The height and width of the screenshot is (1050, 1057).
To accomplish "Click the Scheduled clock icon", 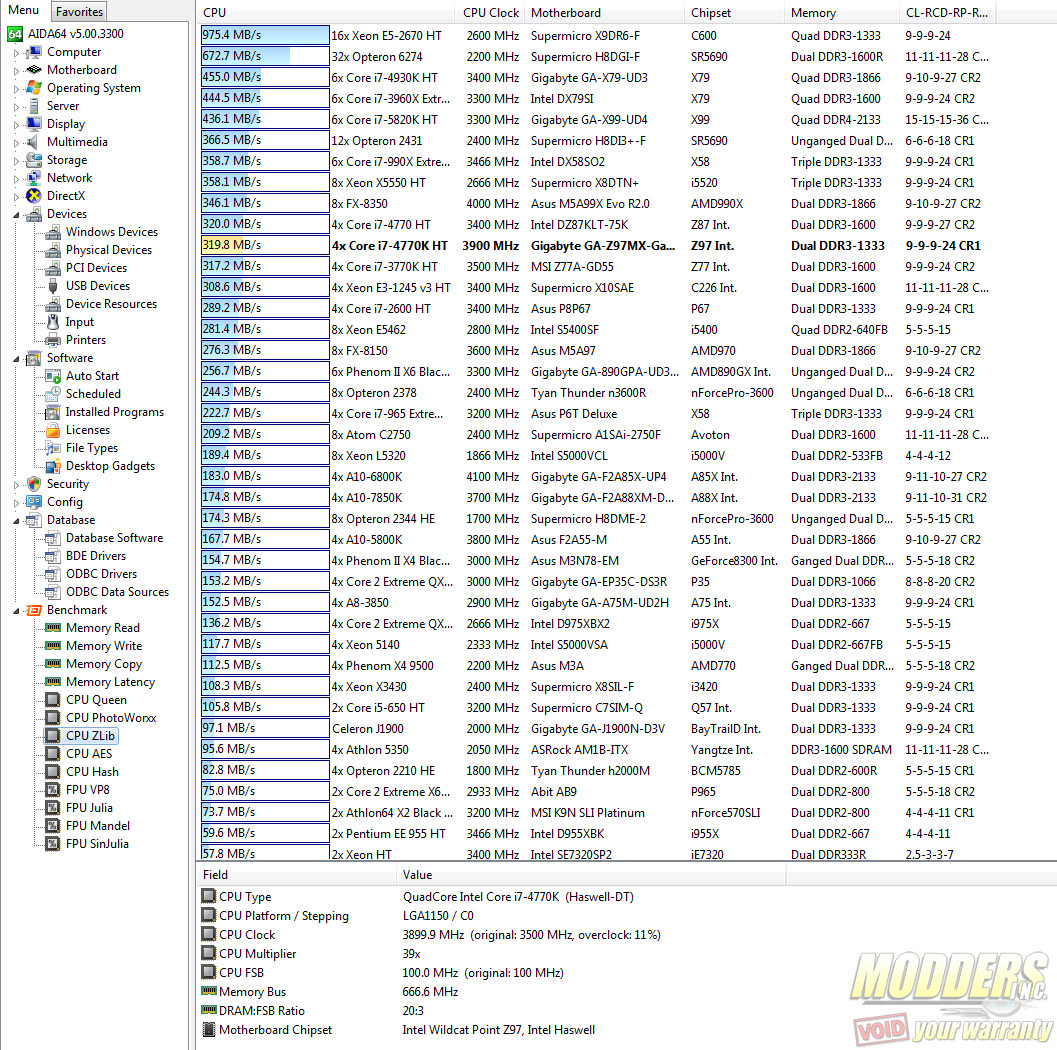I will click(53, 394).
